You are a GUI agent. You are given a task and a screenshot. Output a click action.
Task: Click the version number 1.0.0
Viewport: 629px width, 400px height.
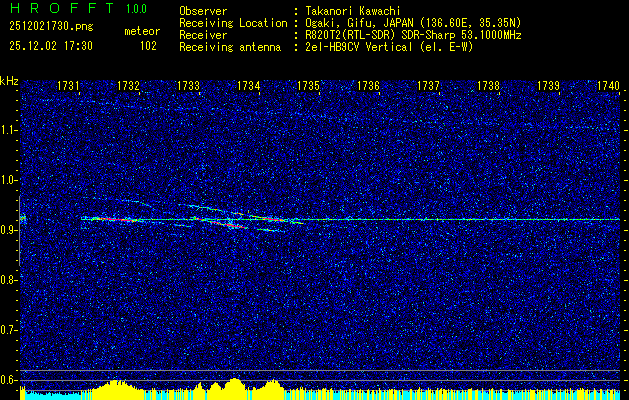pyautogui.click(x=136, y=9)
